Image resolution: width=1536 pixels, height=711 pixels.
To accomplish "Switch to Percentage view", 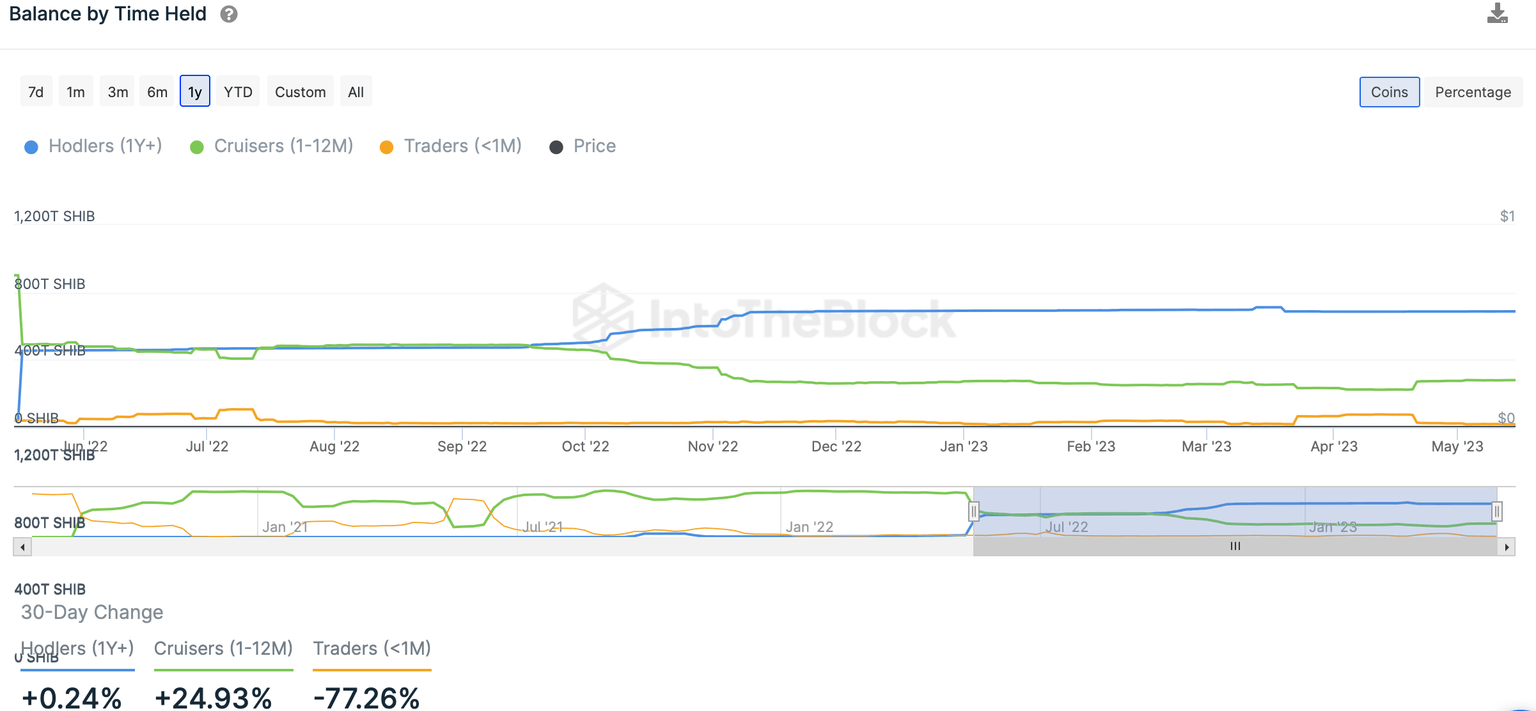I will click(1473, 92).
